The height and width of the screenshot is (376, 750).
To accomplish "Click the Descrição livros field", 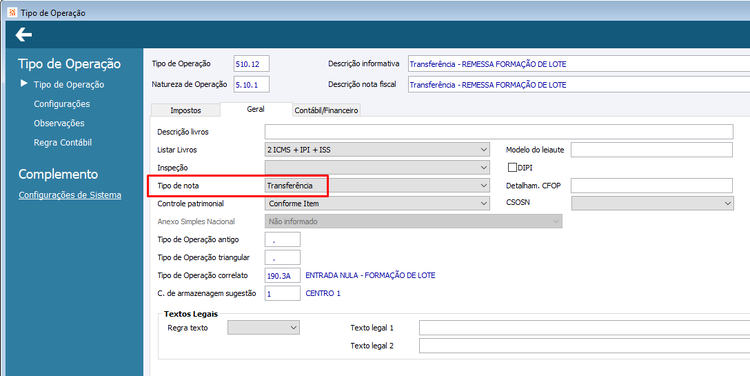I will pos(499,132).
